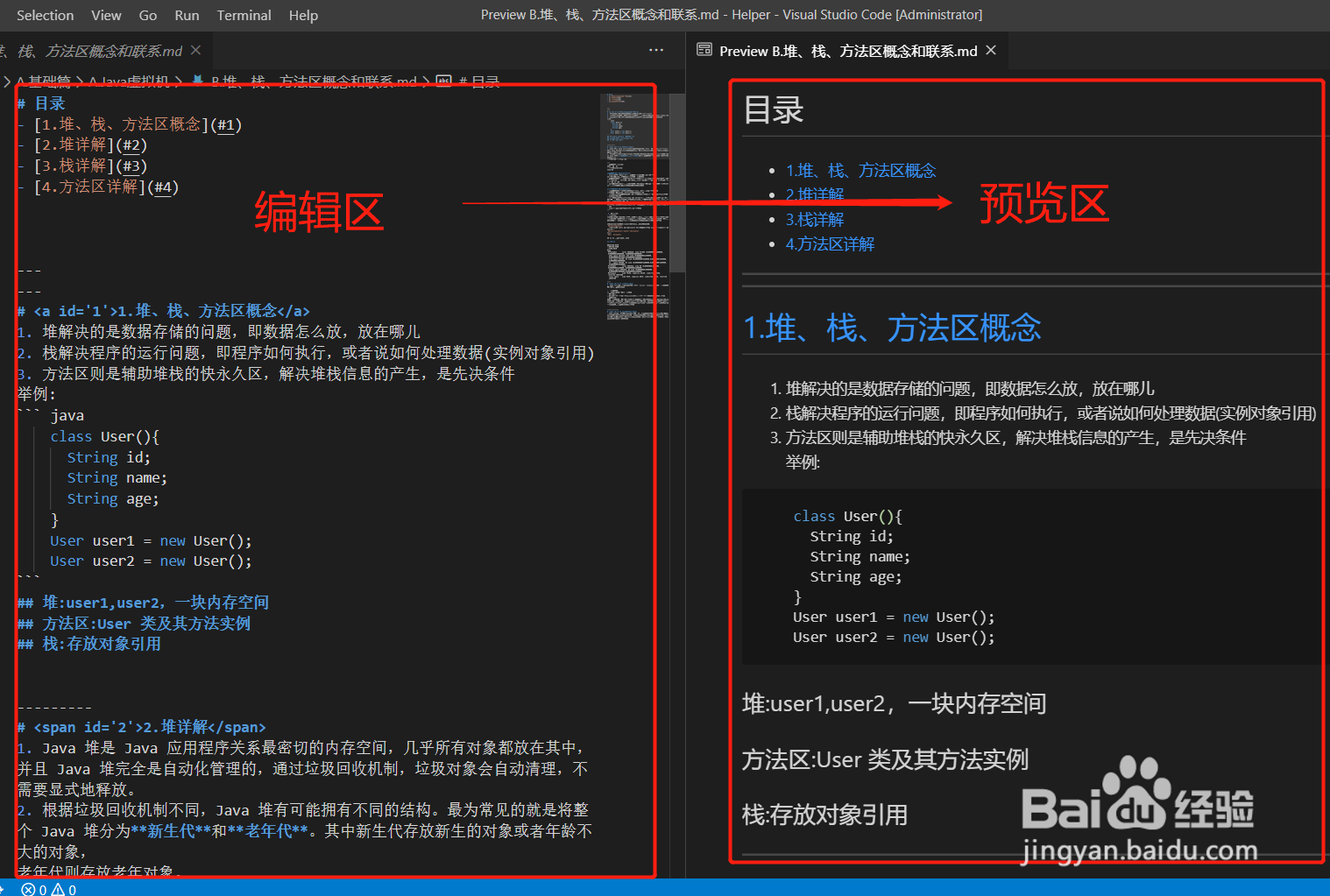
Task: Click editor heading '## 方法区:User 类及其方法实例'
Action: (134, 624)
